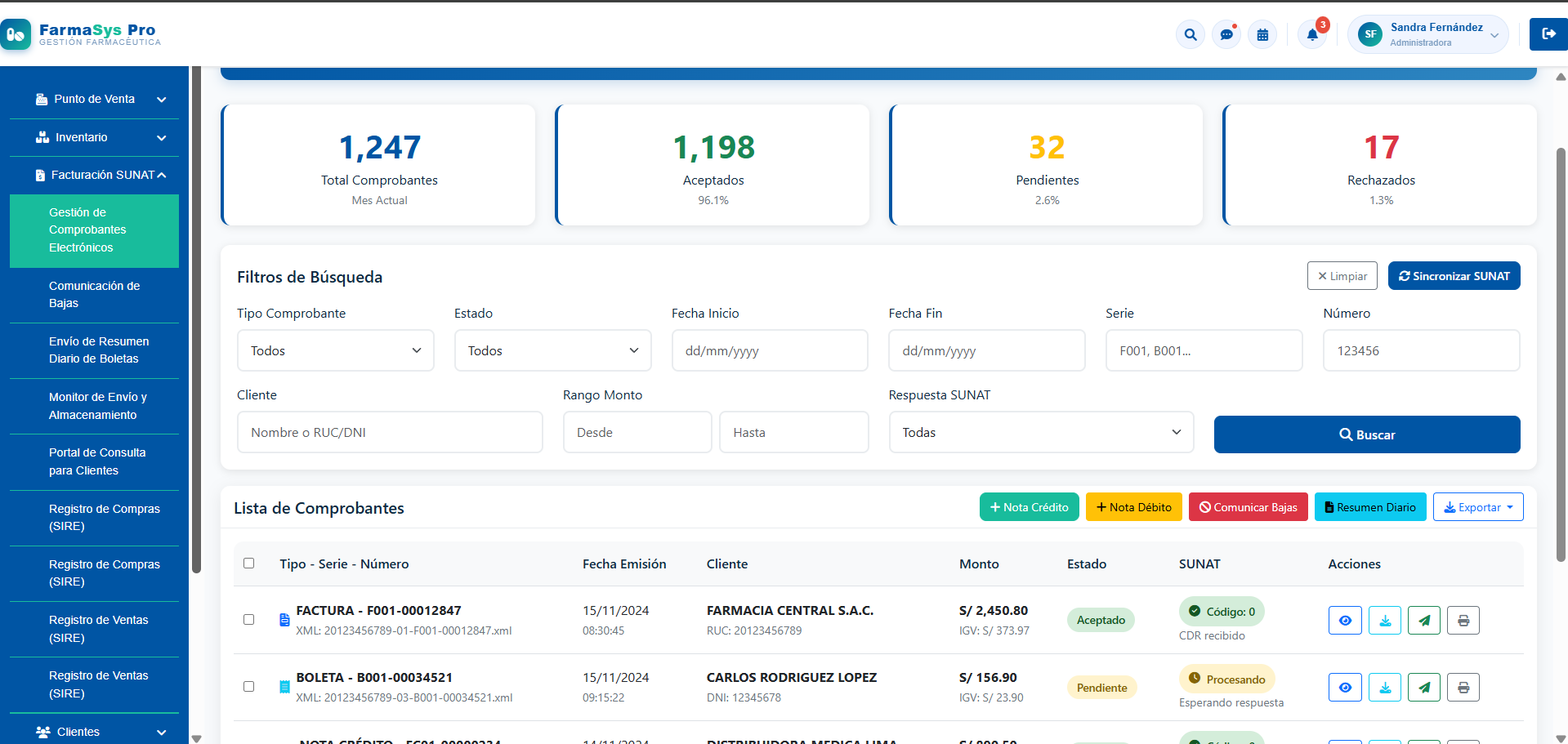Viewport: 1568px width, 744px height.
Task: Select the checkbox for FACTURA F001-00012847
Action: pos(248,620)
